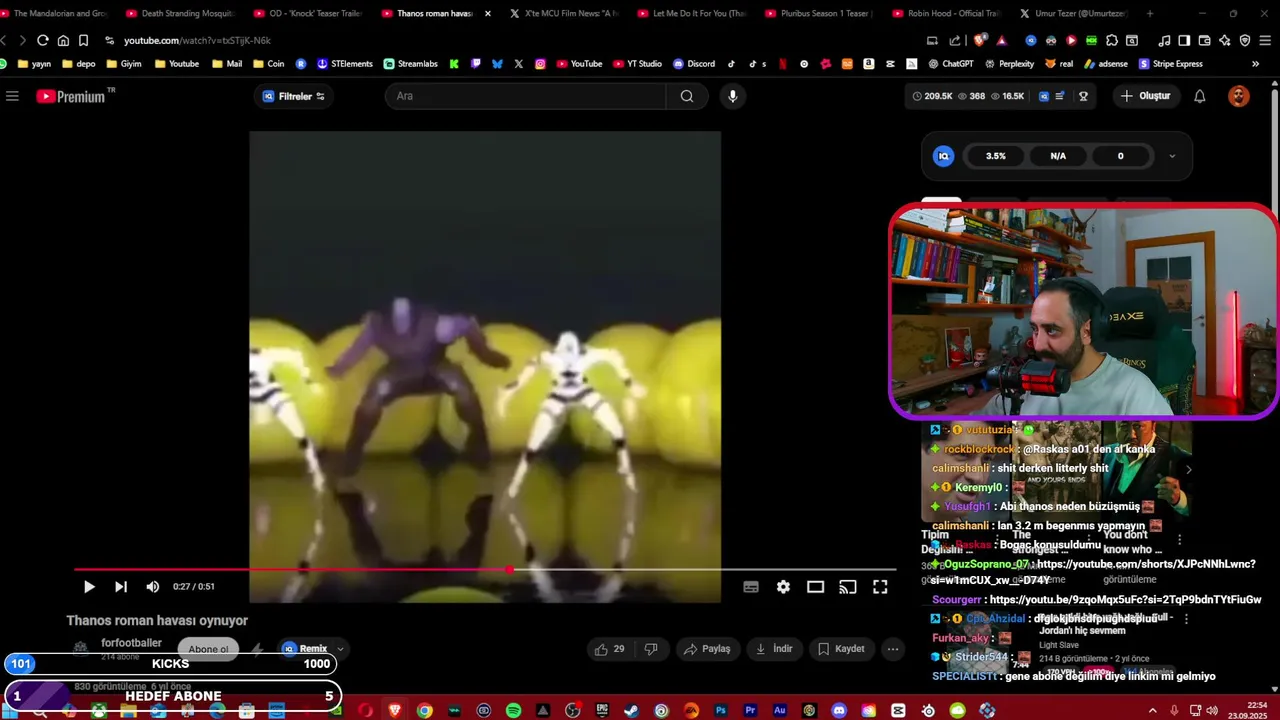Open the Brave wallet icon
This screenshot has width=1280, height=720.
tap(1204, 40)
